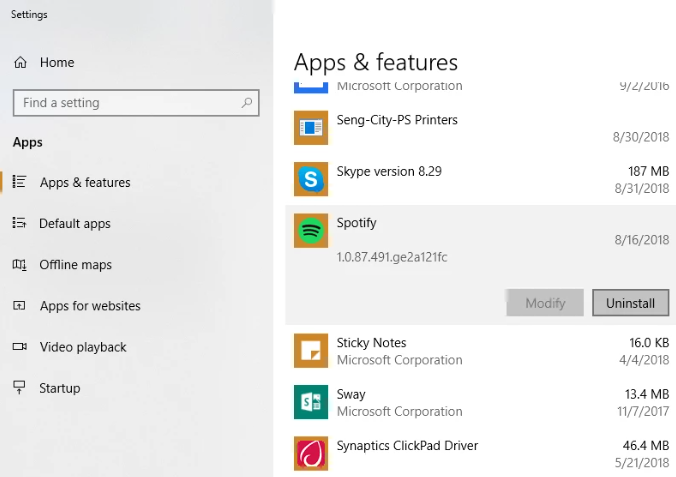
Task: Click the Spotify install date 8/16/2018
Action: tap(642, 240)
